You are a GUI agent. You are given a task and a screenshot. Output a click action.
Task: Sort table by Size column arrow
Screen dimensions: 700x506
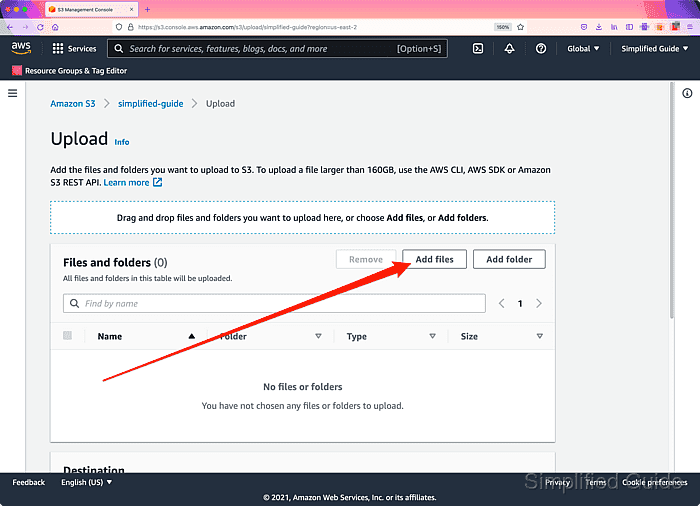[x=540, y=336]
